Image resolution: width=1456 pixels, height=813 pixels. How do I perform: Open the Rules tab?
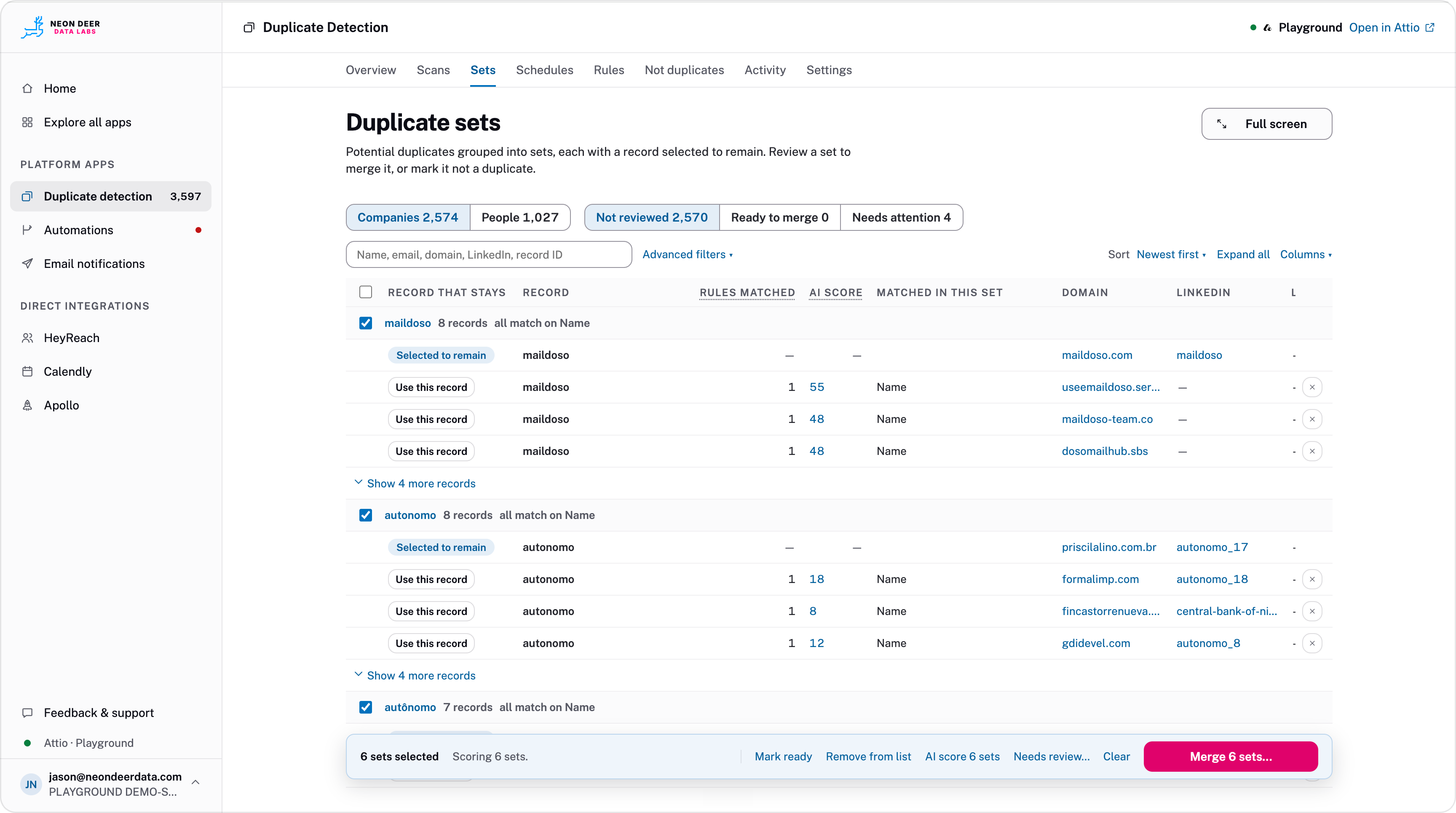tap(609, 70)
